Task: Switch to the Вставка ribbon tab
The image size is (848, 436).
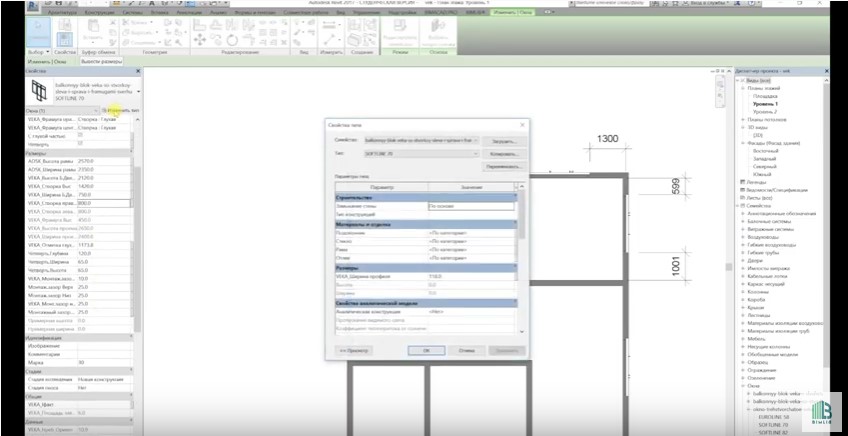Action: [161, 12]
